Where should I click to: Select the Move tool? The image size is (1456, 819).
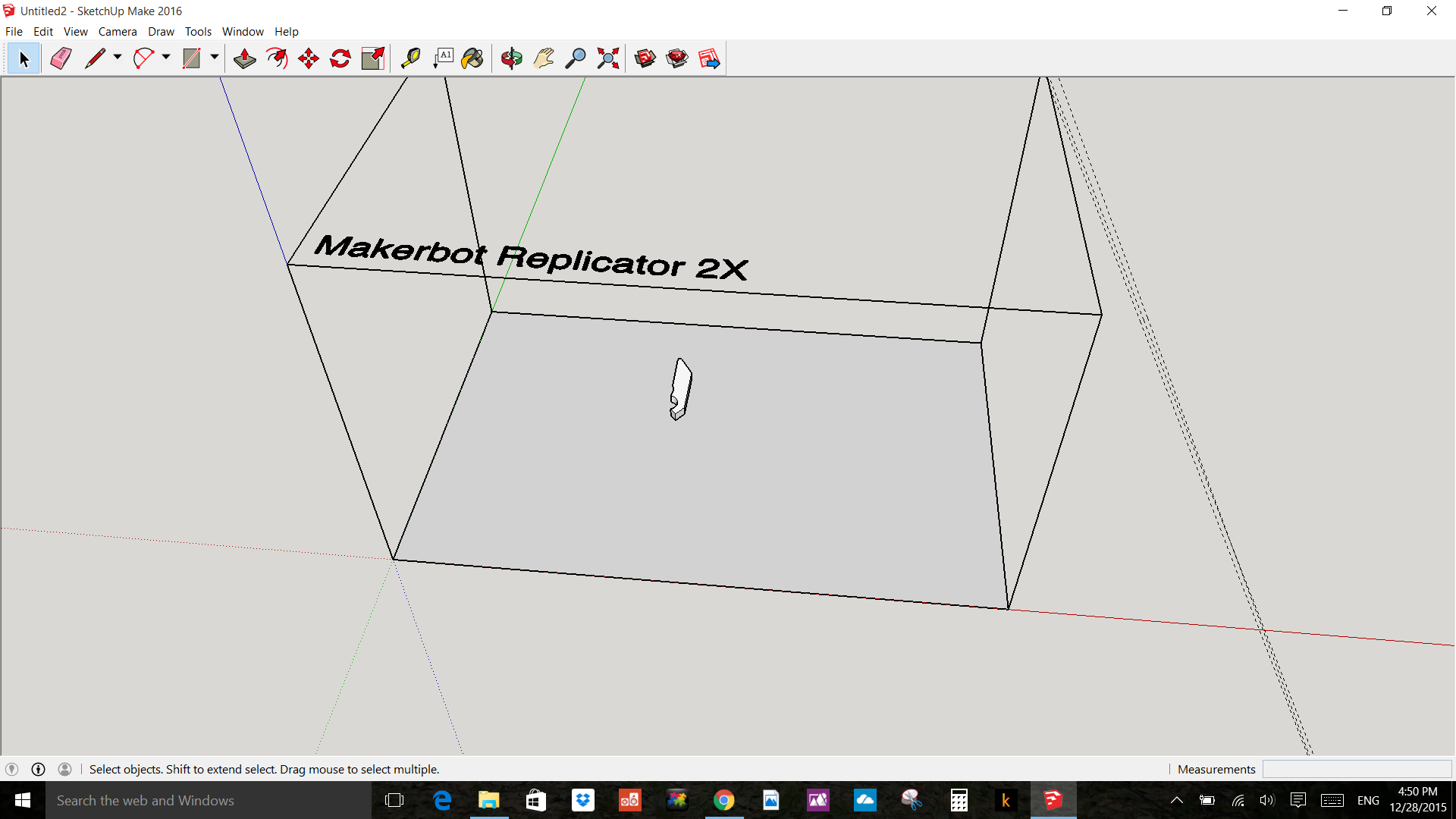coord(309,58)
